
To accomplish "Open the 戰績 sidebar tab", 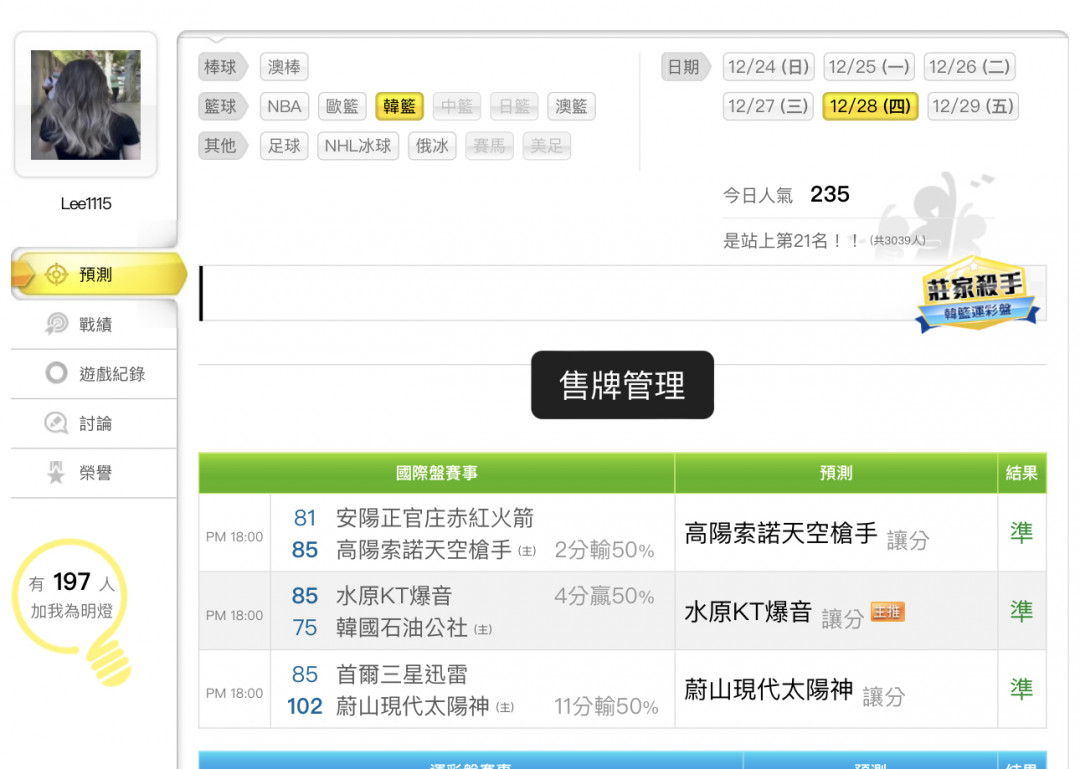I will (94, 324).
